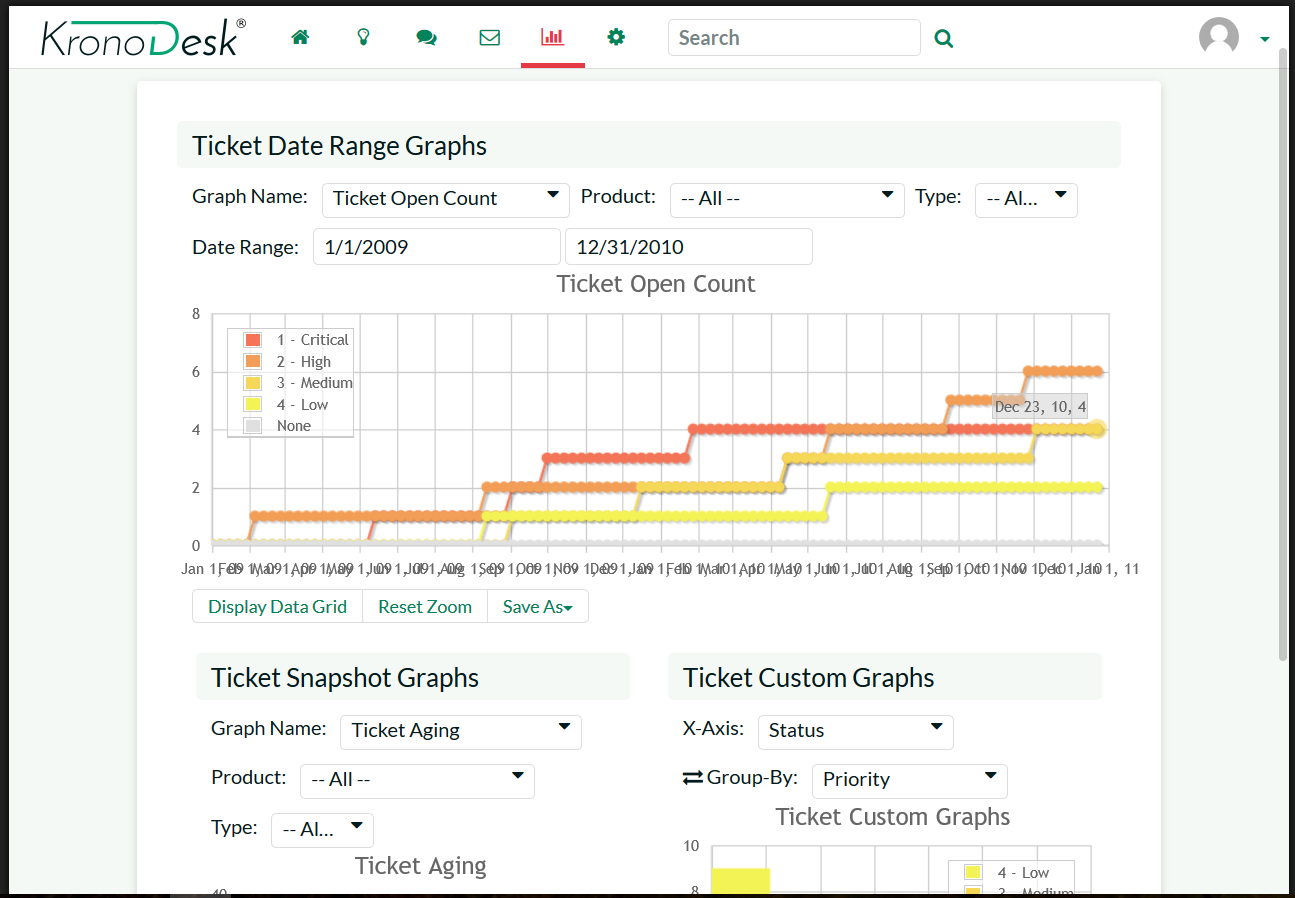Click the Display Data Grid button

(x=277, y=607)
